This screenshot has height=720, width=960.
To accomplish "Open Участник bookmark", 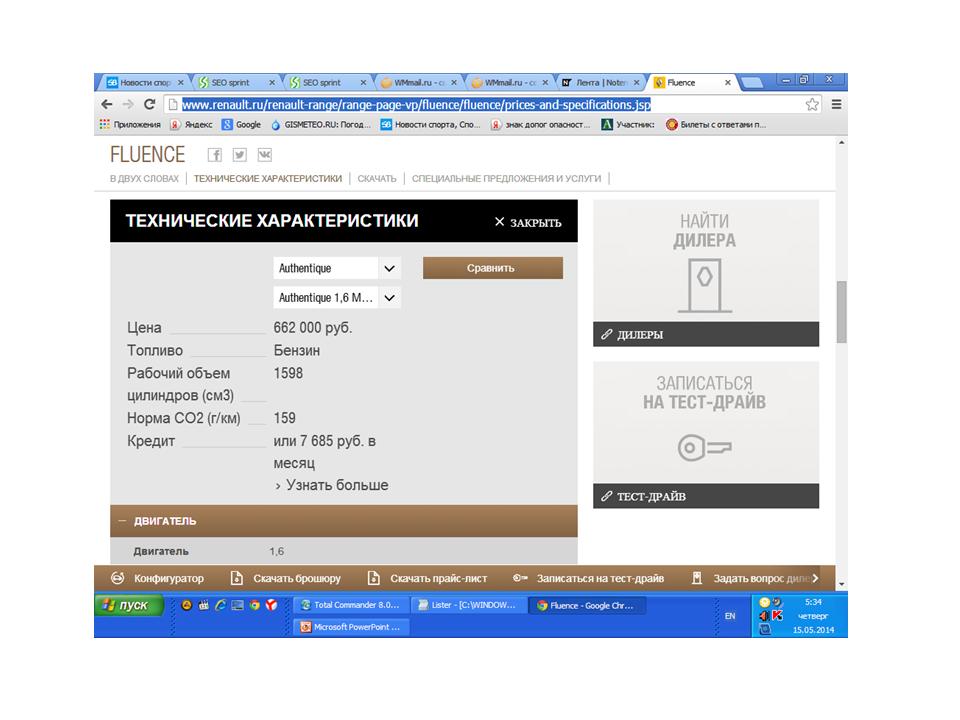I will (x=628, y=124).
